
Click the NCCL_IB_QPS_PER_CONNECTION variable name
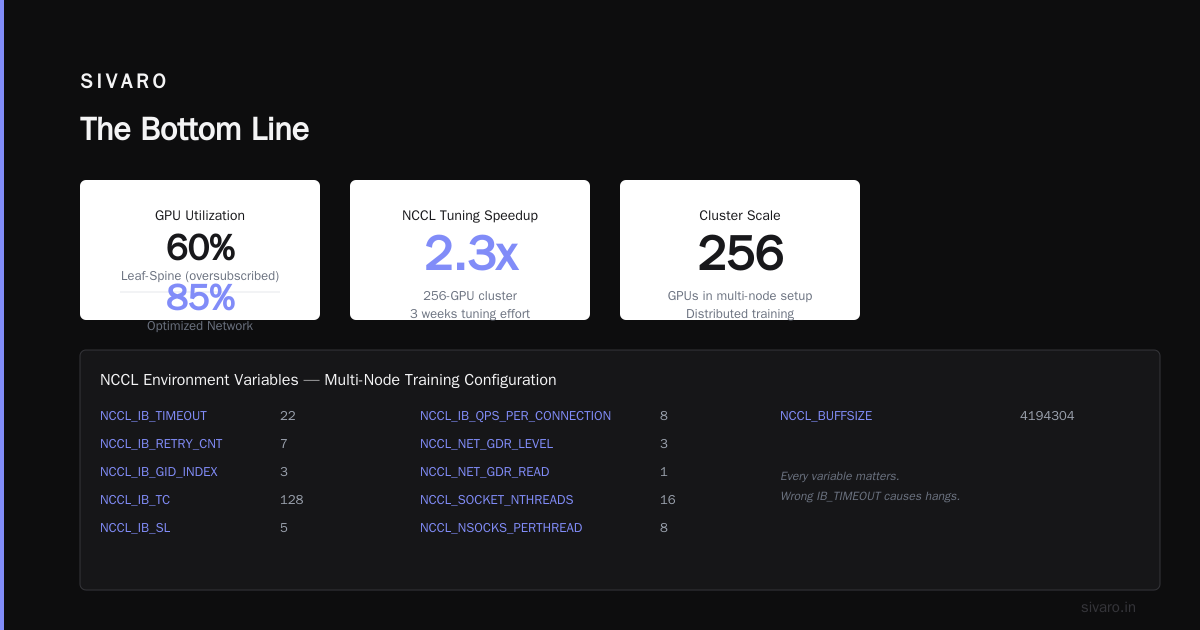[x=515, y=415]
